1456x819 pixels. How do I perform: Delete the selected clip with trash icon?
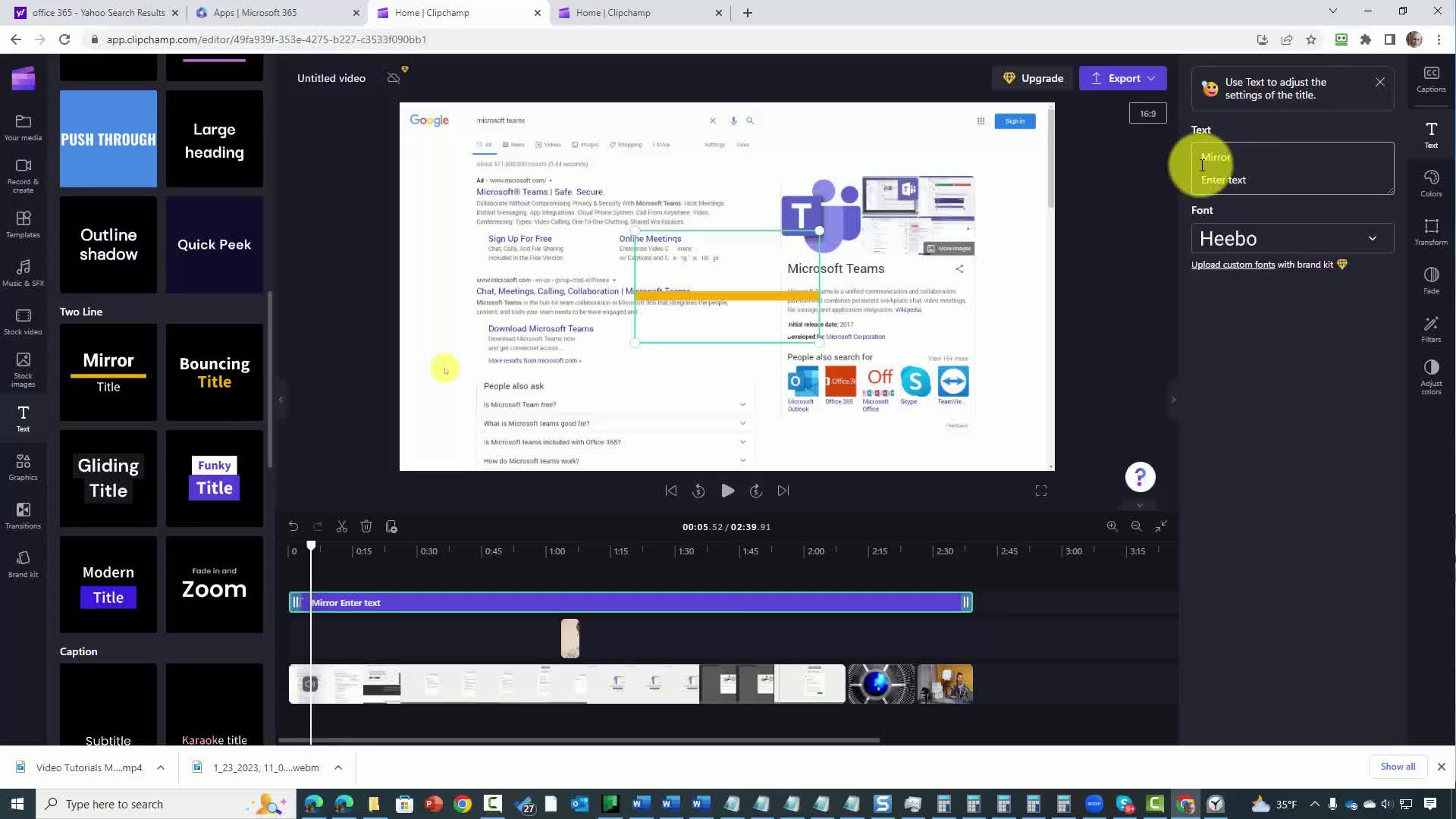pyautogui.click(x=366, y=526)
